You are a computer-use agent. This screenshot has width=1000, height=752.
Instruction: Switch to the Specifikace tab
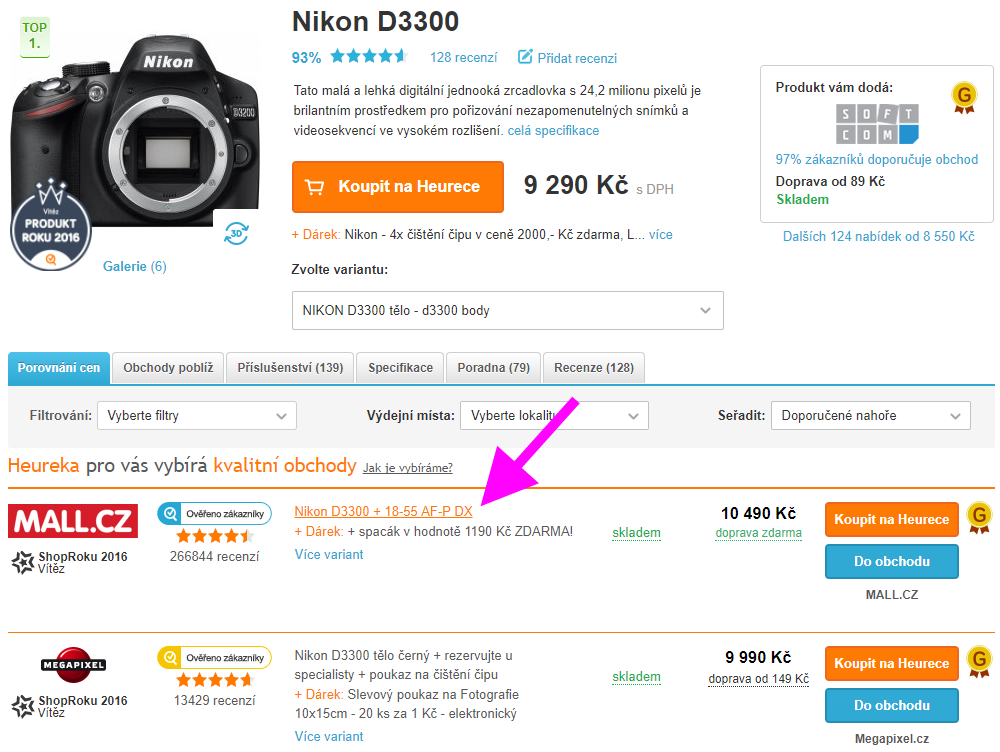coord(400,368)
